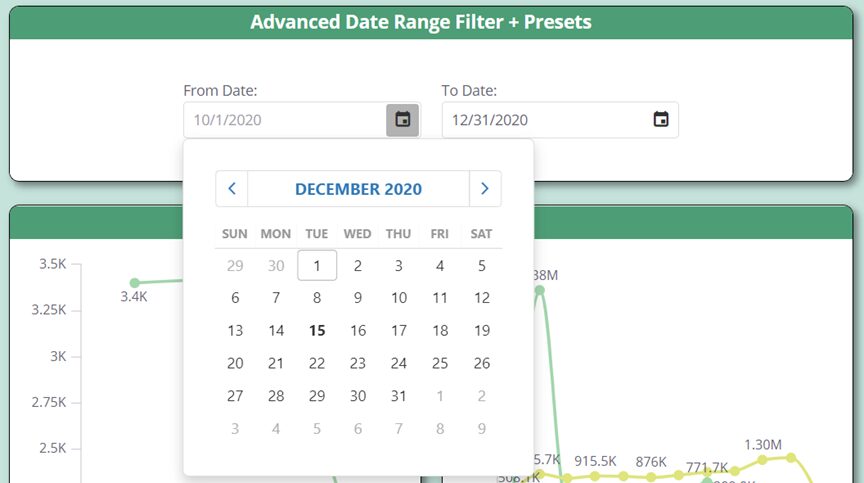
Task: Advance to next month with right chevron
Action: click(485, 189)
